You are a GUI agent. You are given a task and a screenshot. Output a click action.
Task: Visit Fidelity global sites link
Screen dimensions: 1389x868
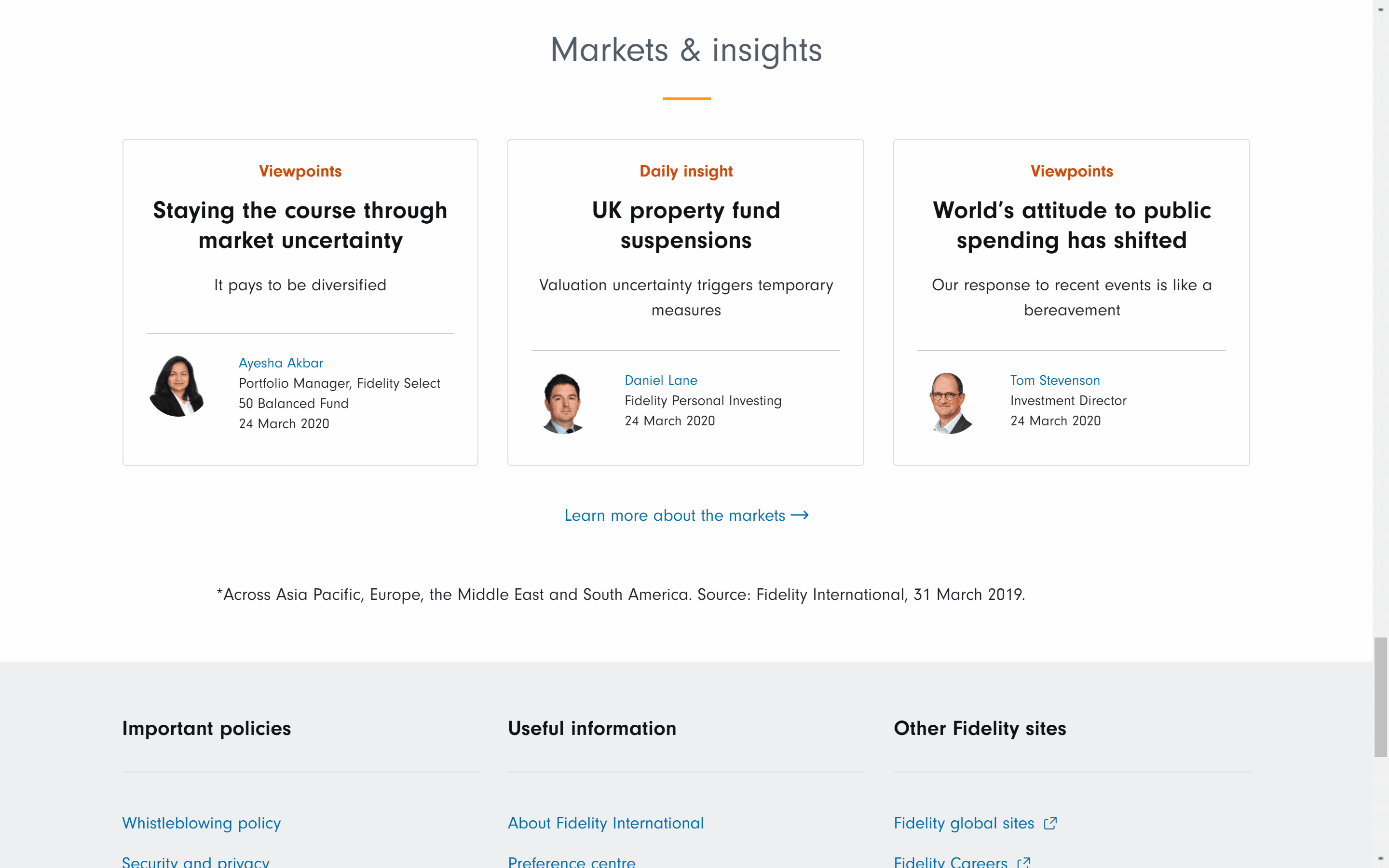point(964,823)
